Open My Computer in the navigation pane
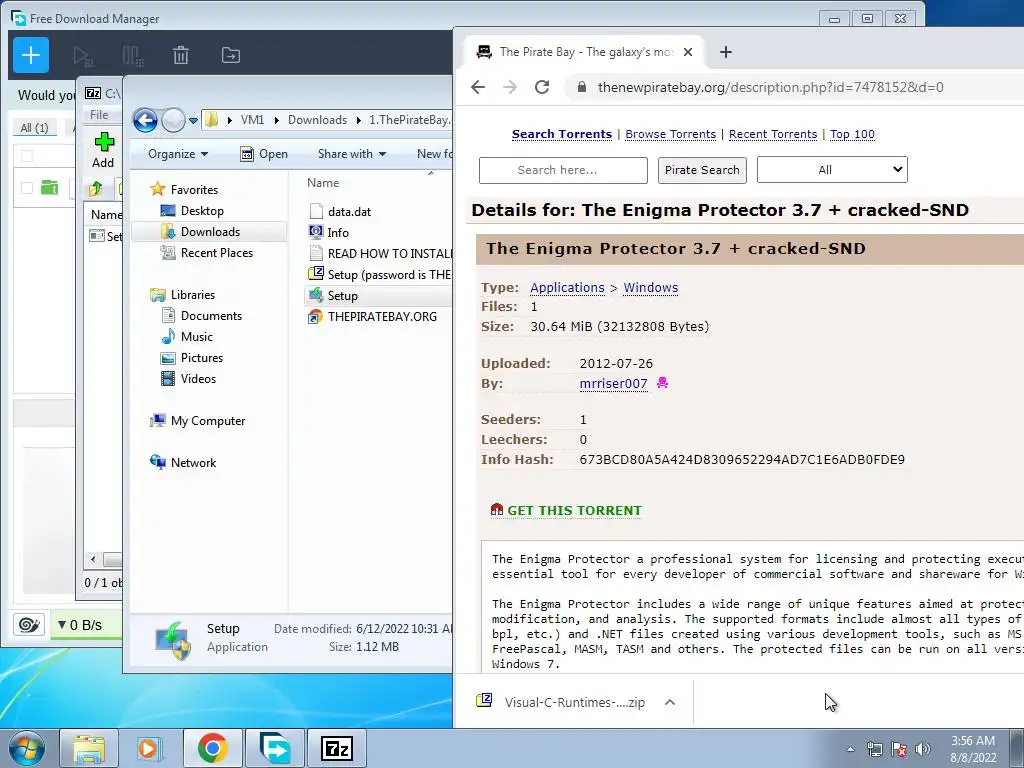The image size is (1024, 768). tap(208, 421)
